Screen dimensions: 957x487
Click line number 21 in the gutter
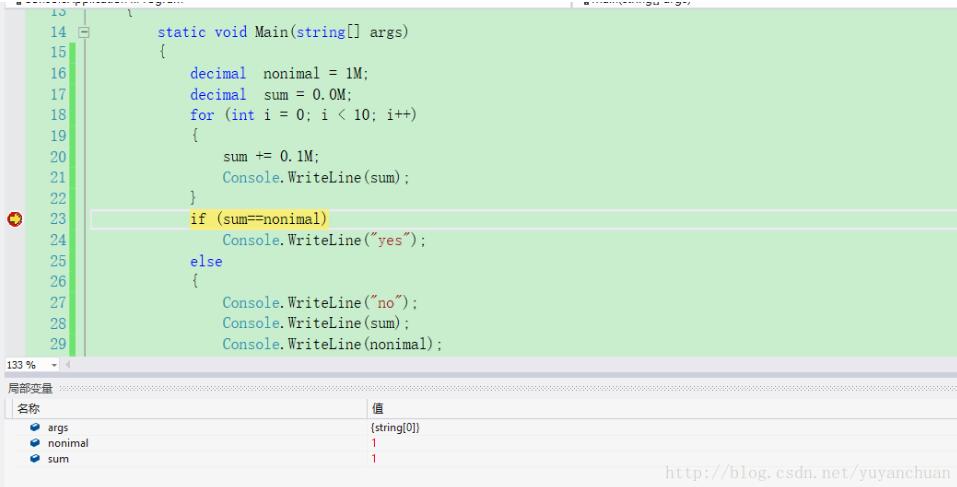click(58, 178)
